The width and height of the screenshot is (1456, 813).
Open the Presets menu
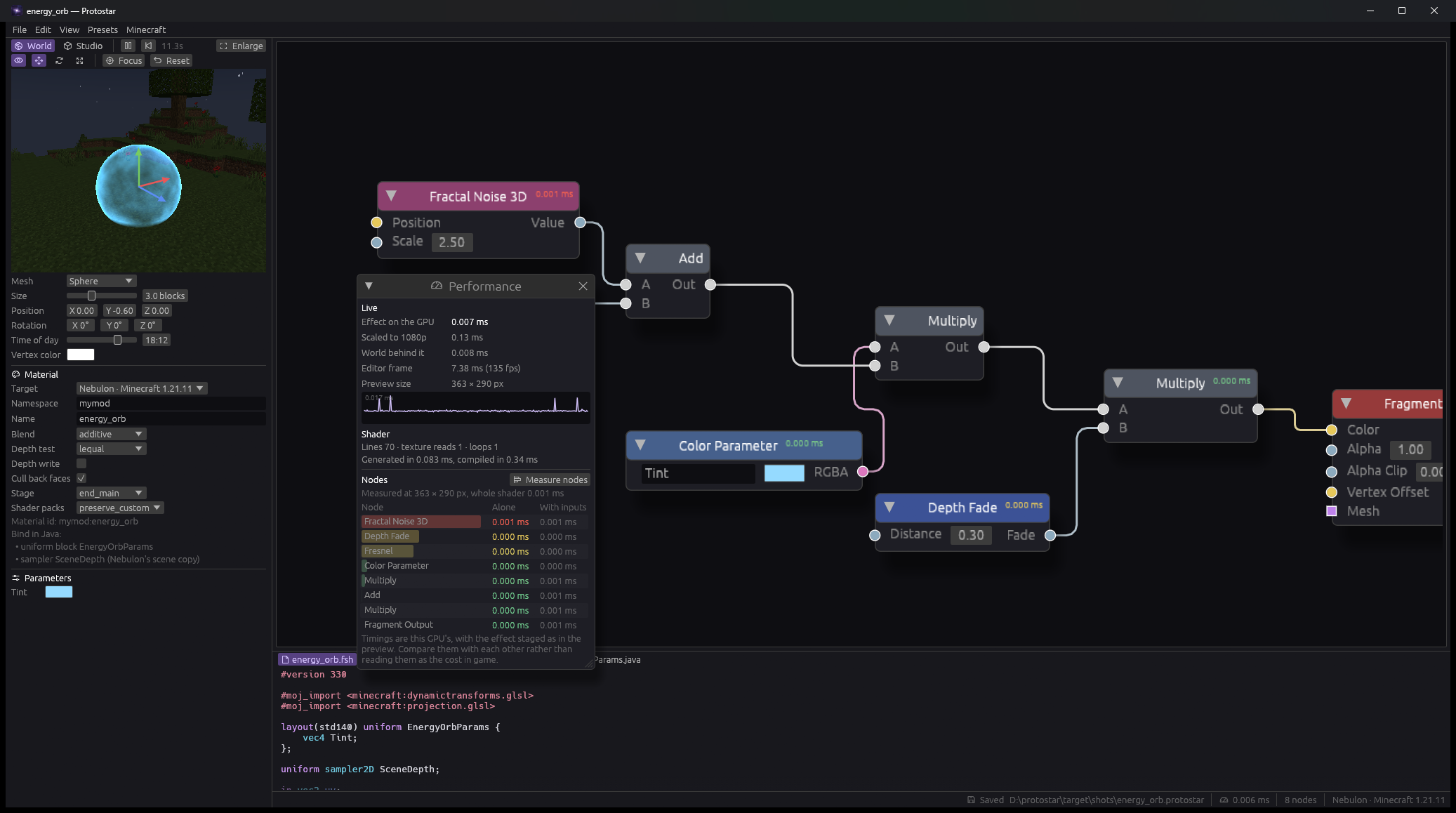coord(102,29)
